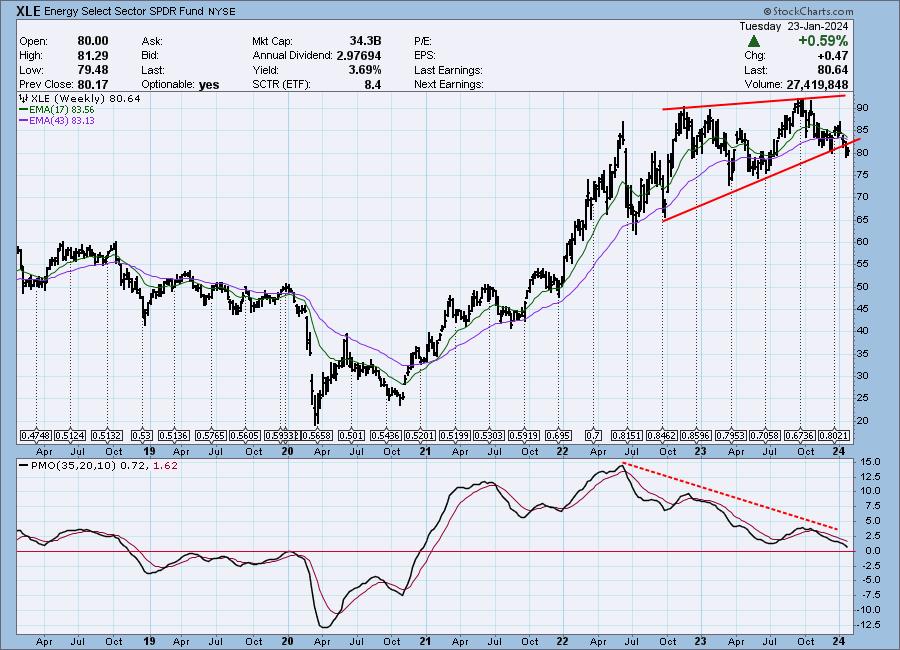Click the boxed value 0.5658

pyautogui.click(x=316, y=436)
